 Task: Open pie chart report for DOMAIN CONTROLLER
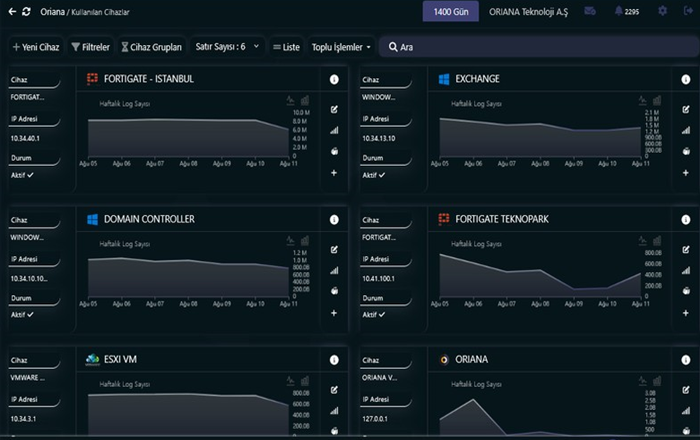click(x=334, y=291)
